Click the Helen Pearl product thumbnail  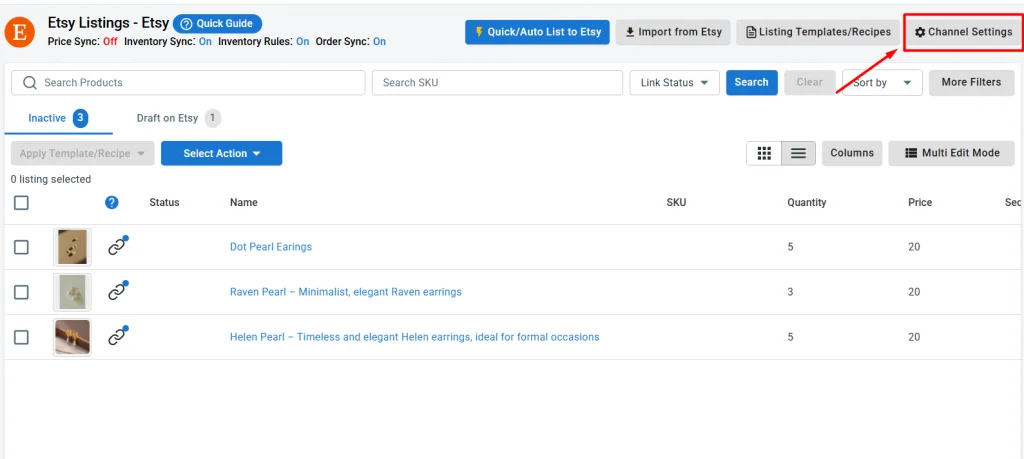[x=72, y=337]
